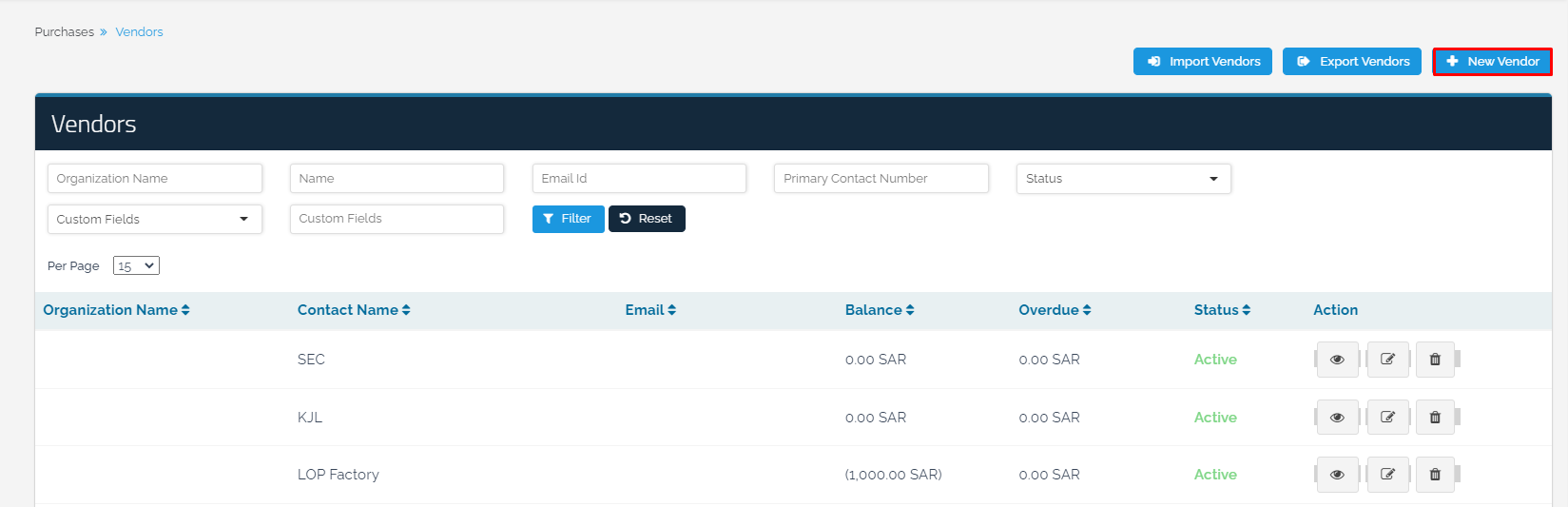Edit the KJL vendor record

(x=1387, y=418)
